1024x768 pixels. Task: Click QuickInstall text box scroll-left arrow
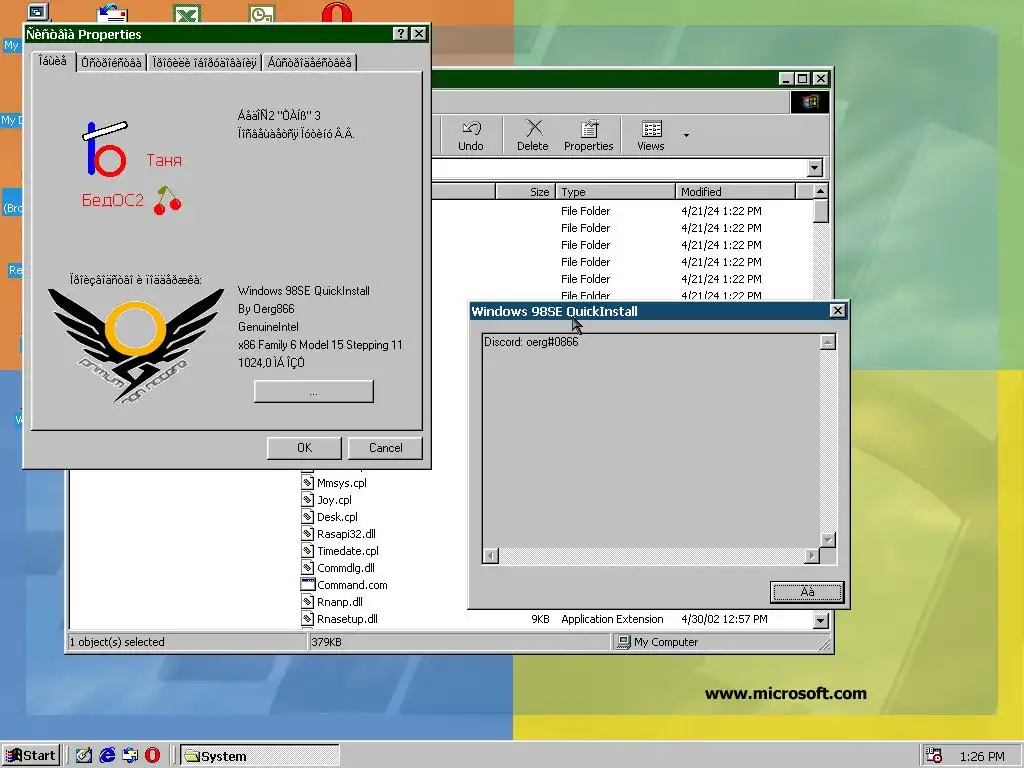coord(490,556)
